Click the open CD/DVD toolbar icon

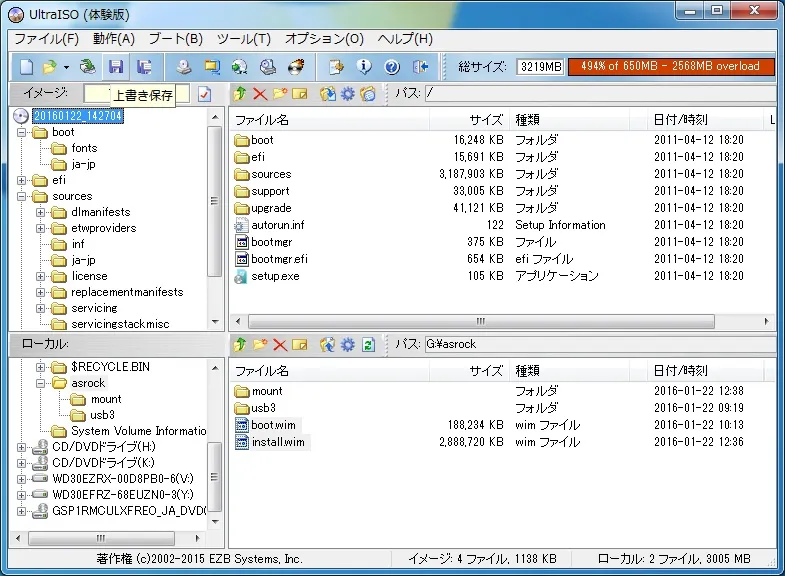[88, 67]
